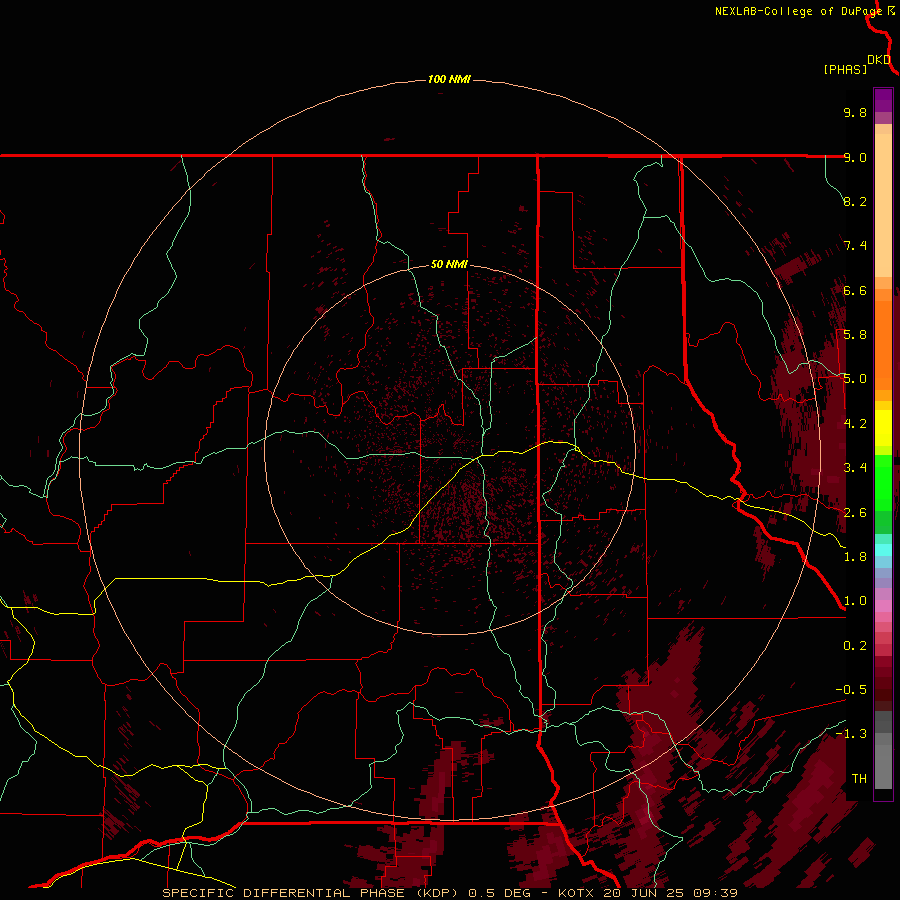Screen dimensions: 900x900
Task: Click the NEXLAB-College of DuPage credit text
Action: pos(800,11)
